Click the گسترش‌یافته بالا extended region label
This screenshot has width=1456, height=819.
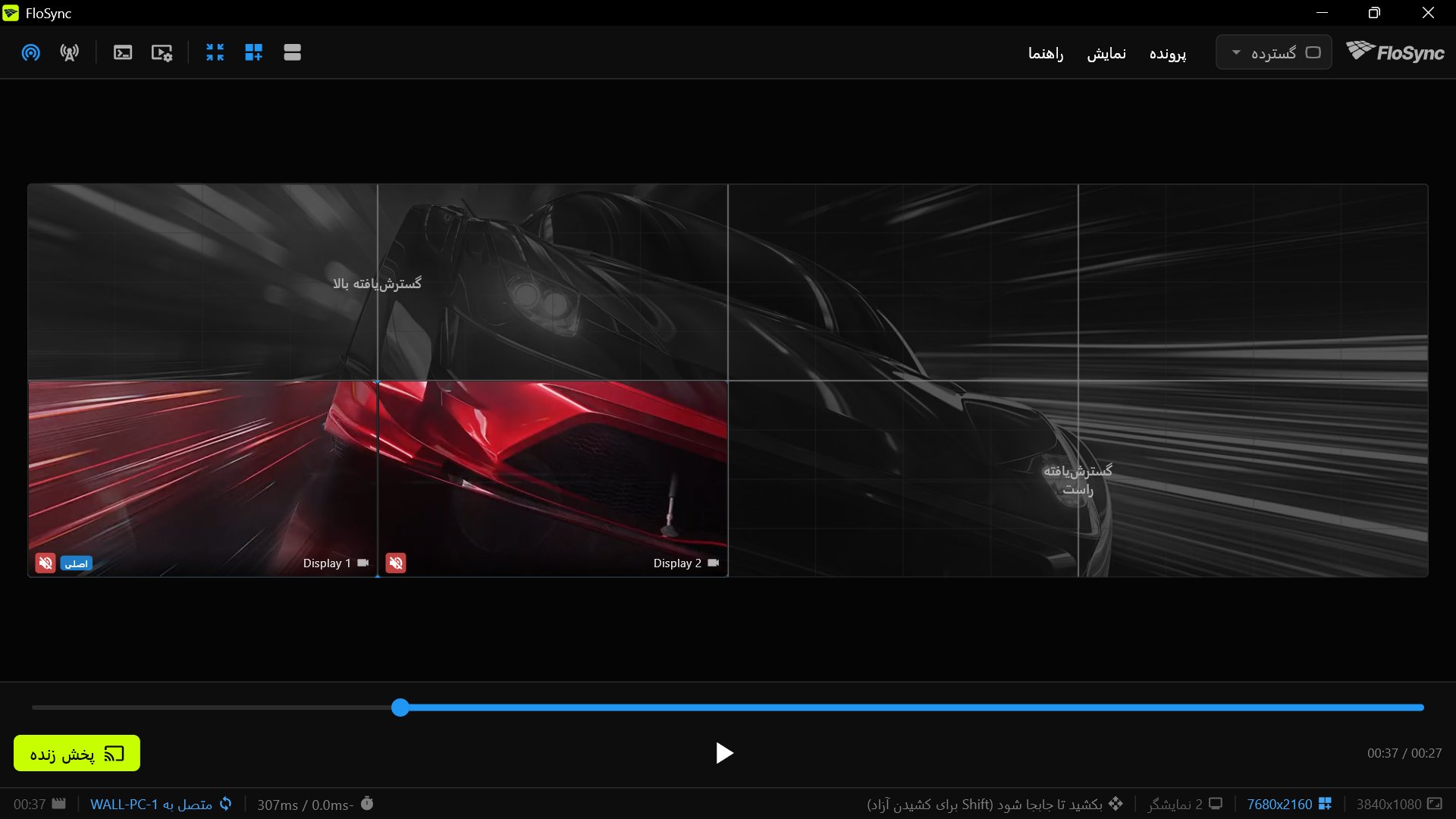(377, 284)
